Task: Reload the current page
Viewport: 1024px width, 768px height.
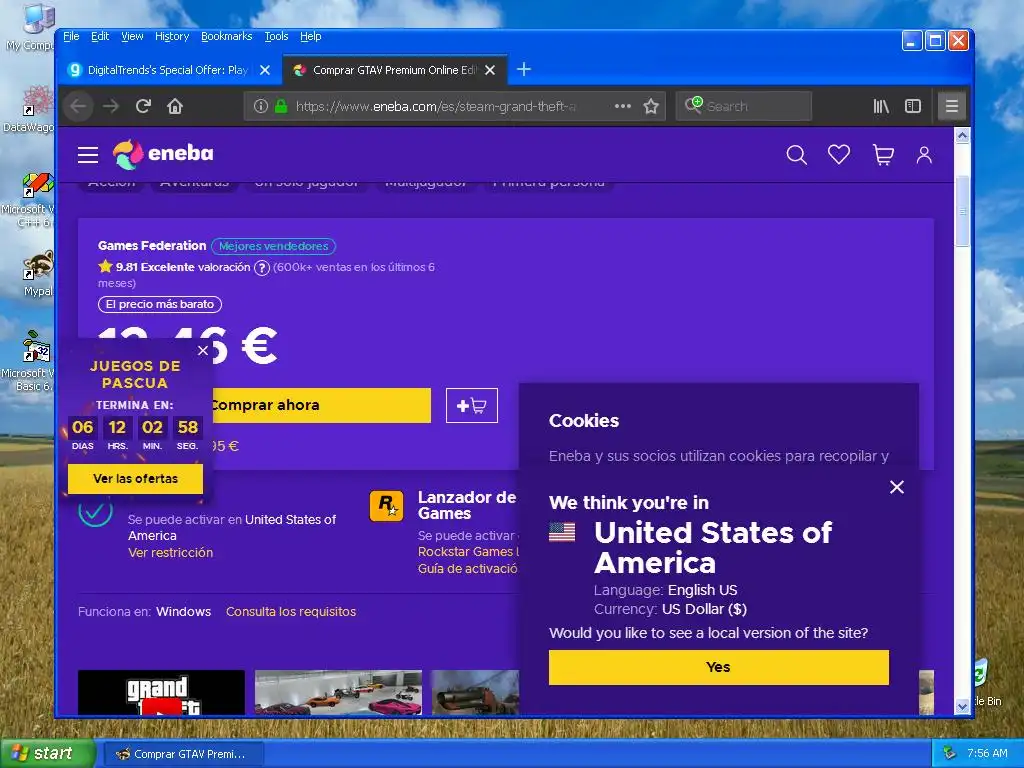Action: pyautogui.click(x=143, y=106)
